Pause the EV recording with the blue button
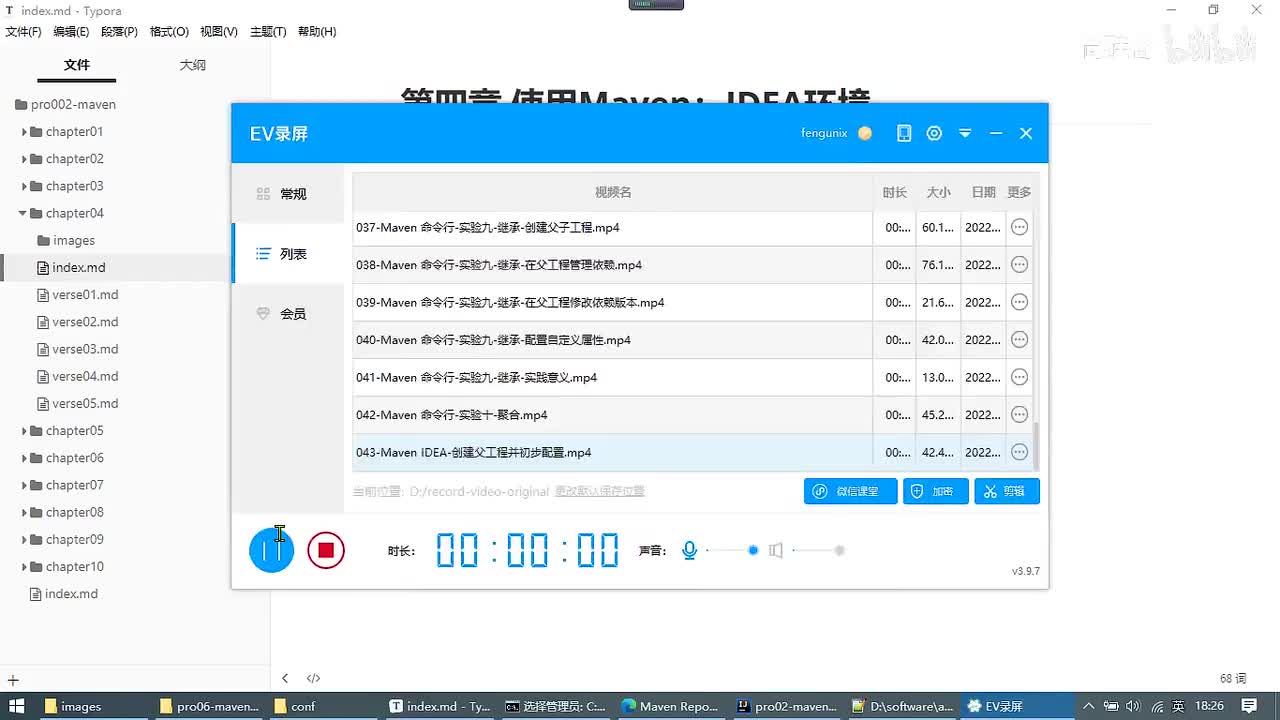 point(271,550)
